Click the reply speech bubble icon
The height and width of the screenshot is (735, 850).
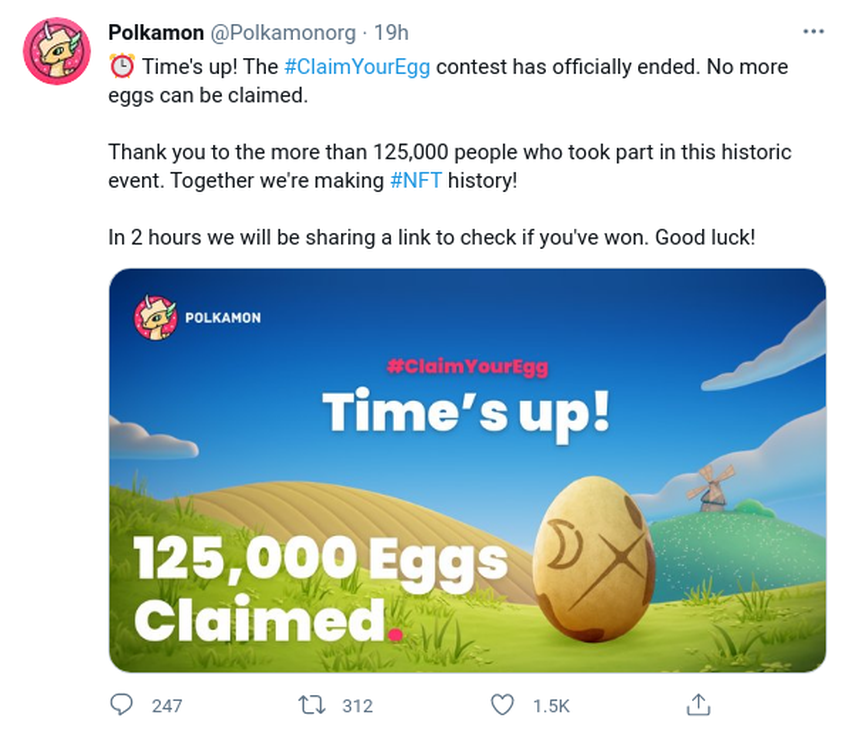coord(121,705)
